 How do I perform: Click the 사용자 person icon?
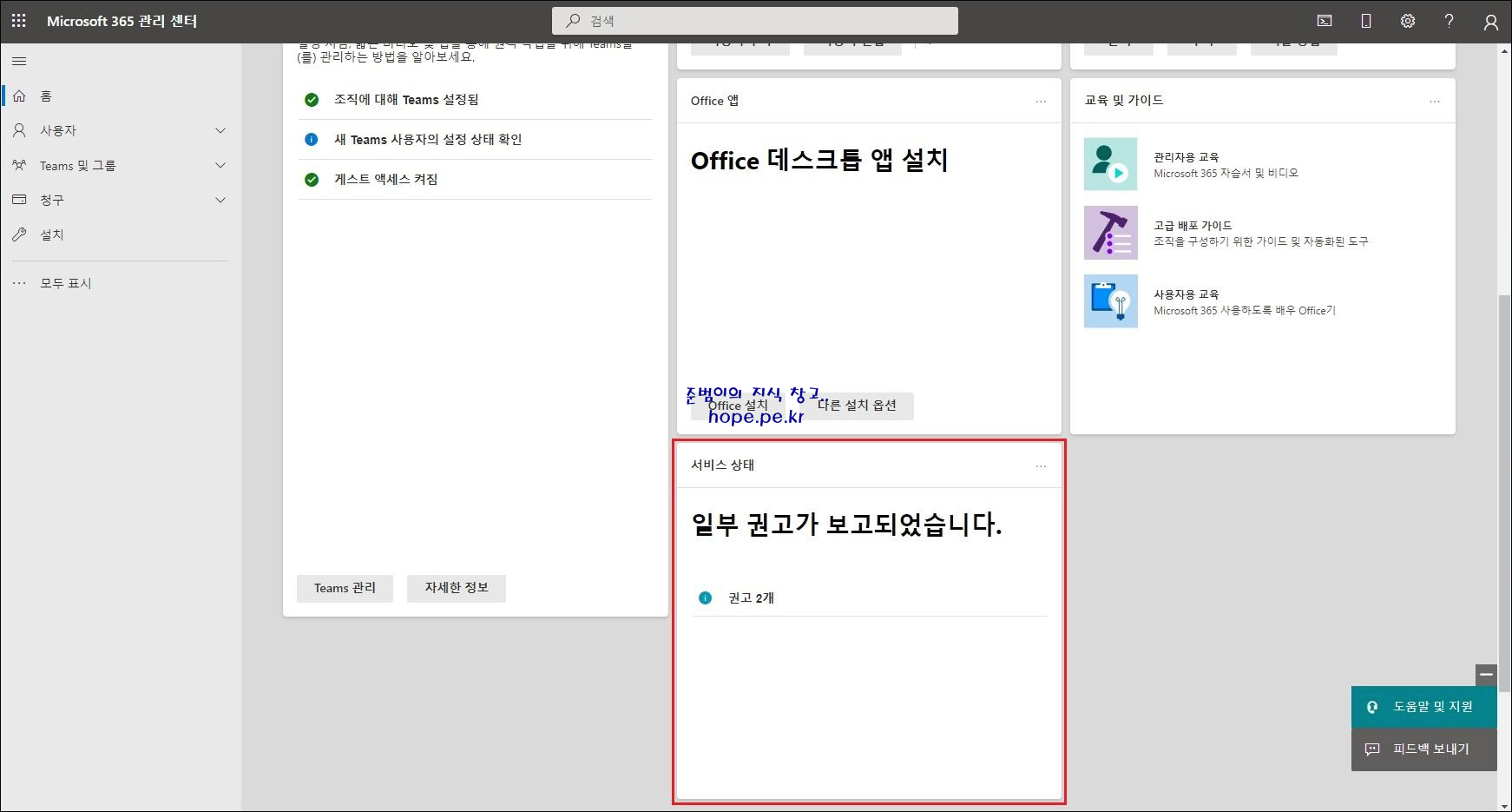click(x=19, y=130)
